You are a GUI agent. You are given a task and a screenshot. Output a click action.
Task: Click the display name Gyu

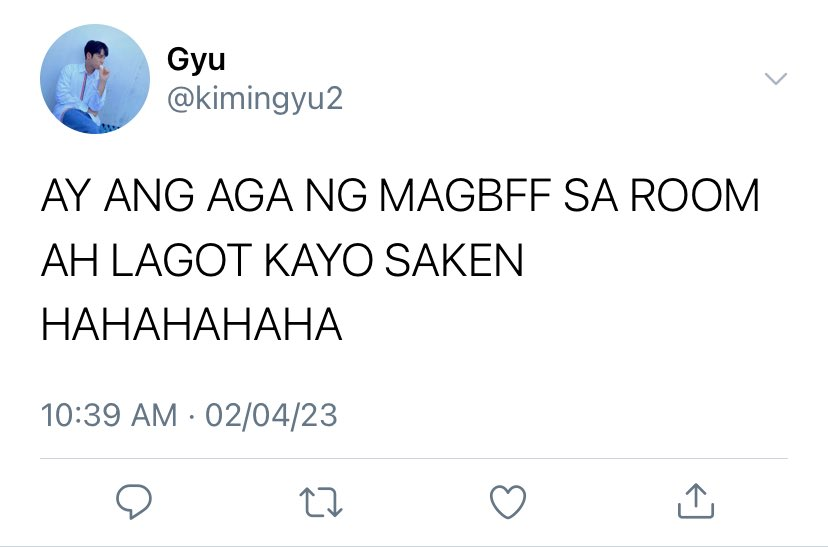(x=196, y=60)
